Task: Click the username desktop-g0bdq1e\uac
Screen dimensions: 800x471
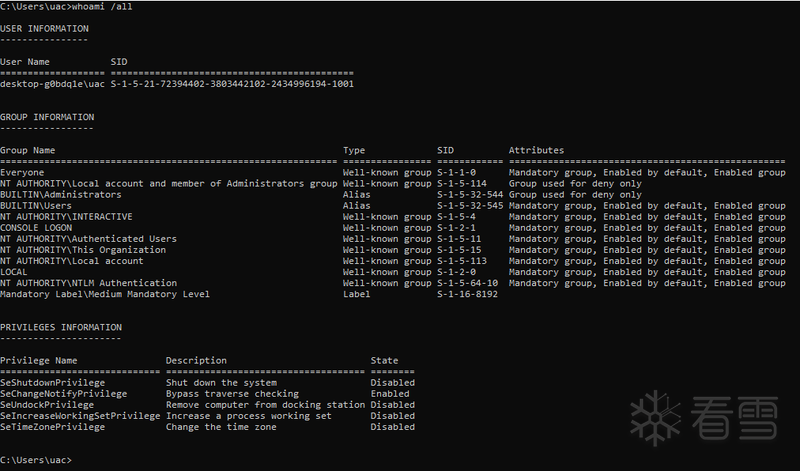Action: (53, 84)
